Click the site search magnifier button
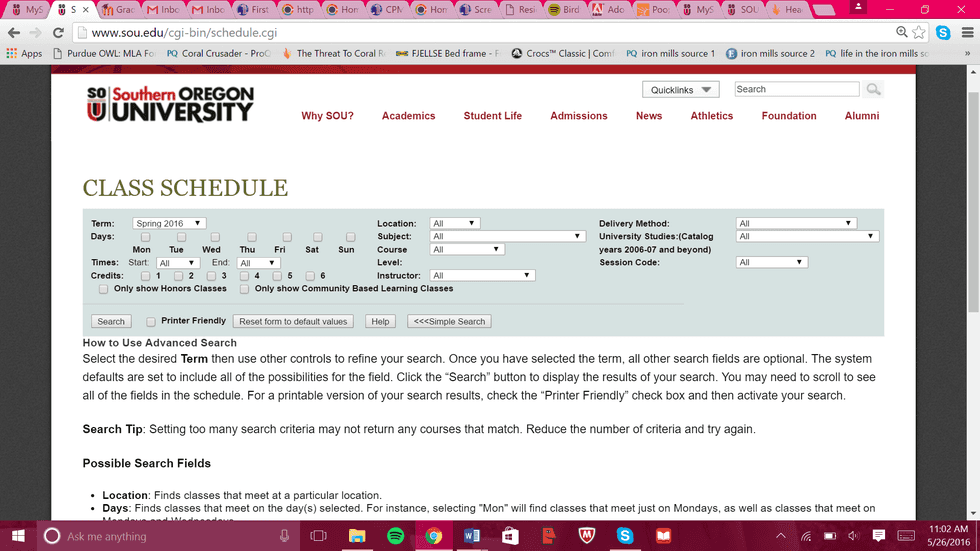The width and height of the screenshot is (980, 551). point(873,89)
